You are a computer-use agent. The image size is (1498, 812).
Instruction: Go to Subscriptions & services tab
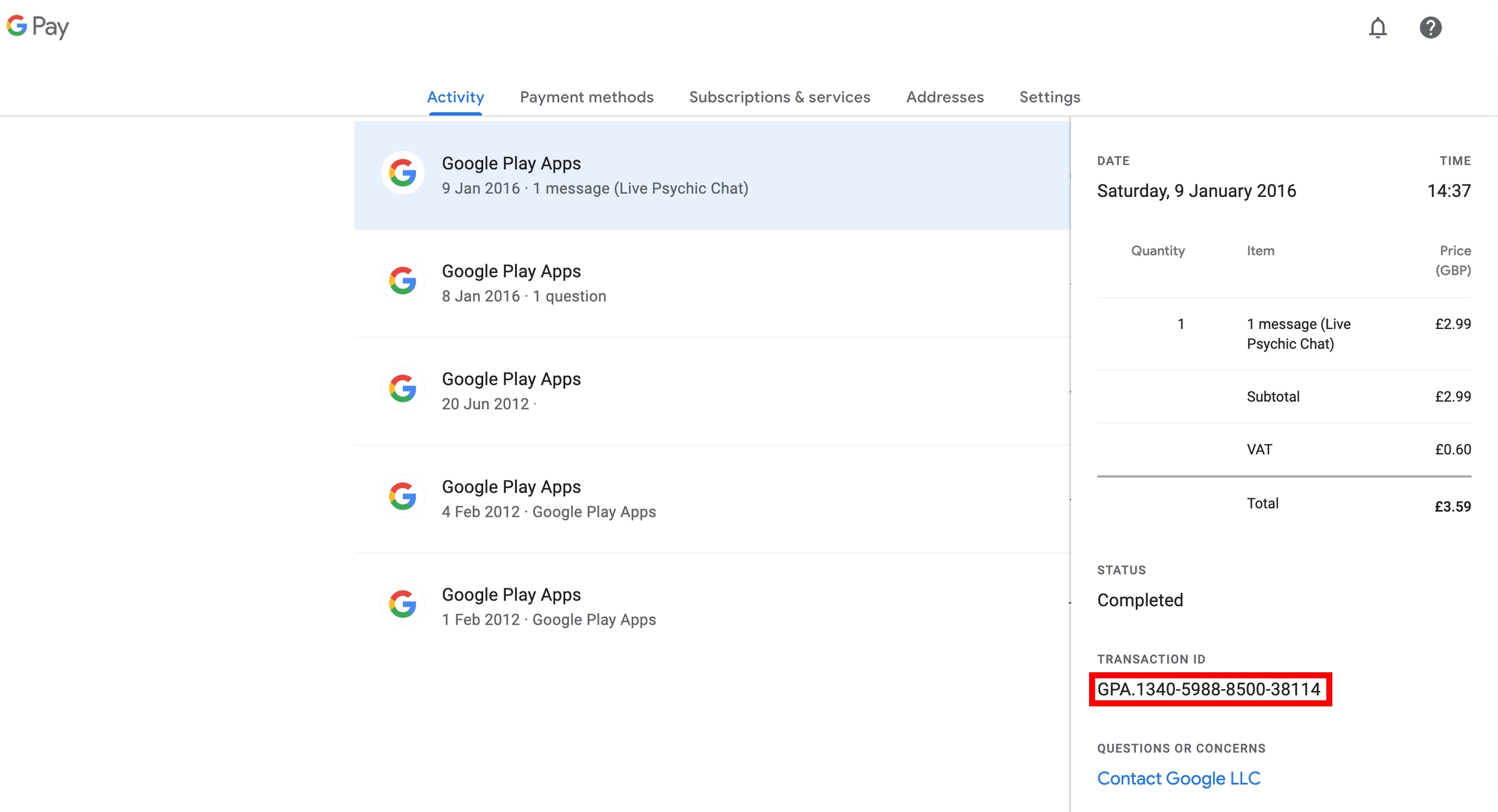click(780, 98)
